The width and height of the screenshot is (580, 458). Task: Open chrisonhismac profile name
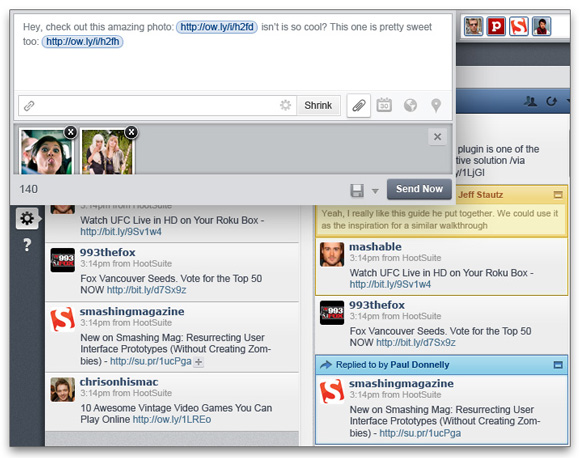(119, 382)
